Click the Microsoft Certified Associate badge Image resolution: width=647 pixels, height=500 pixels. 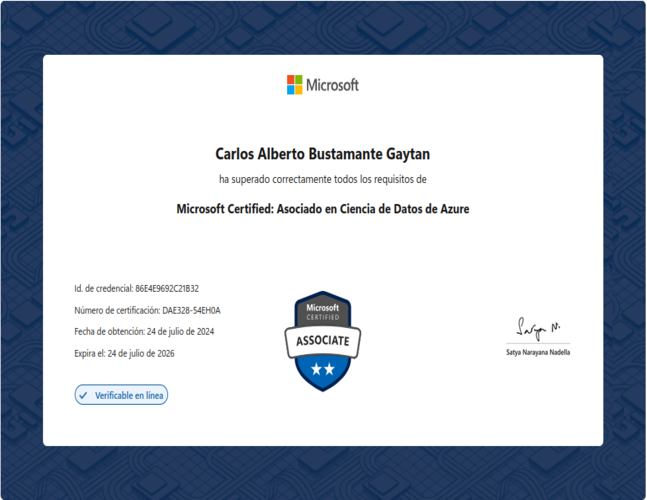(323, 341)
